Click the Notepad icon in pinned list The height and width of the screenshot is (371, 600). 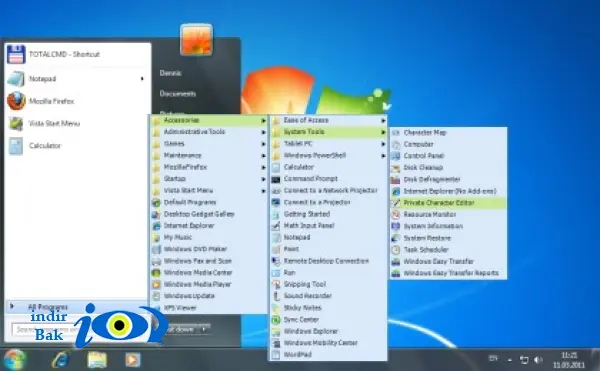click(16, 79)
